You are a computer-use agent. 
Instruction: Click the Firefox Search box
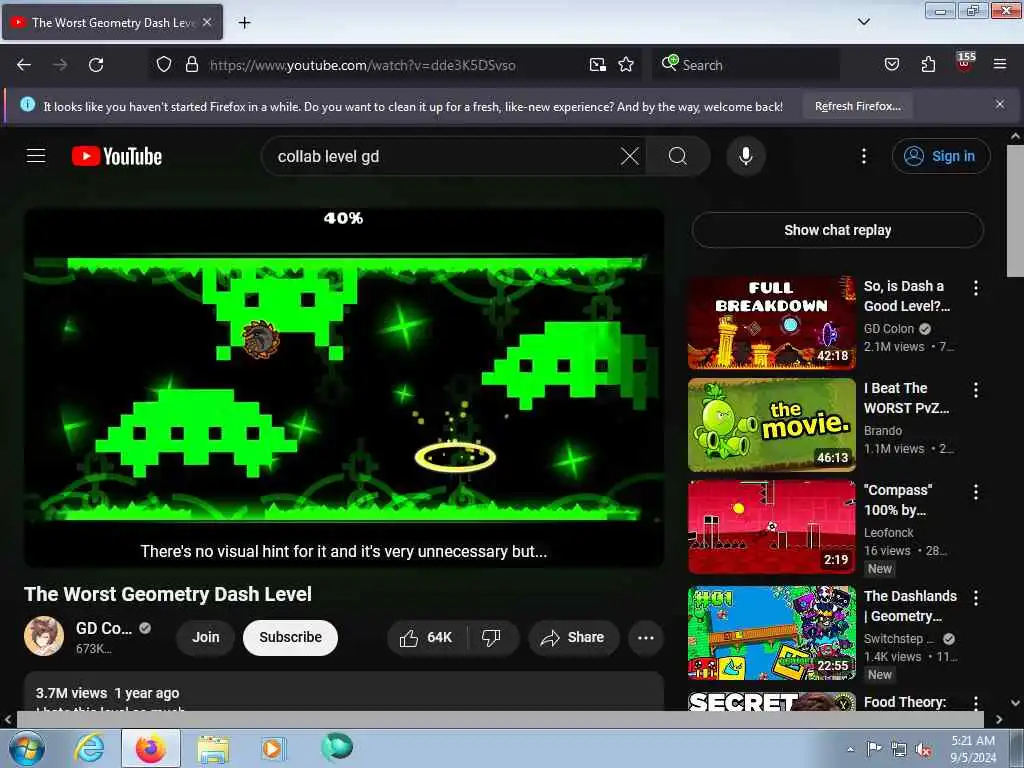tap(746, 65)
